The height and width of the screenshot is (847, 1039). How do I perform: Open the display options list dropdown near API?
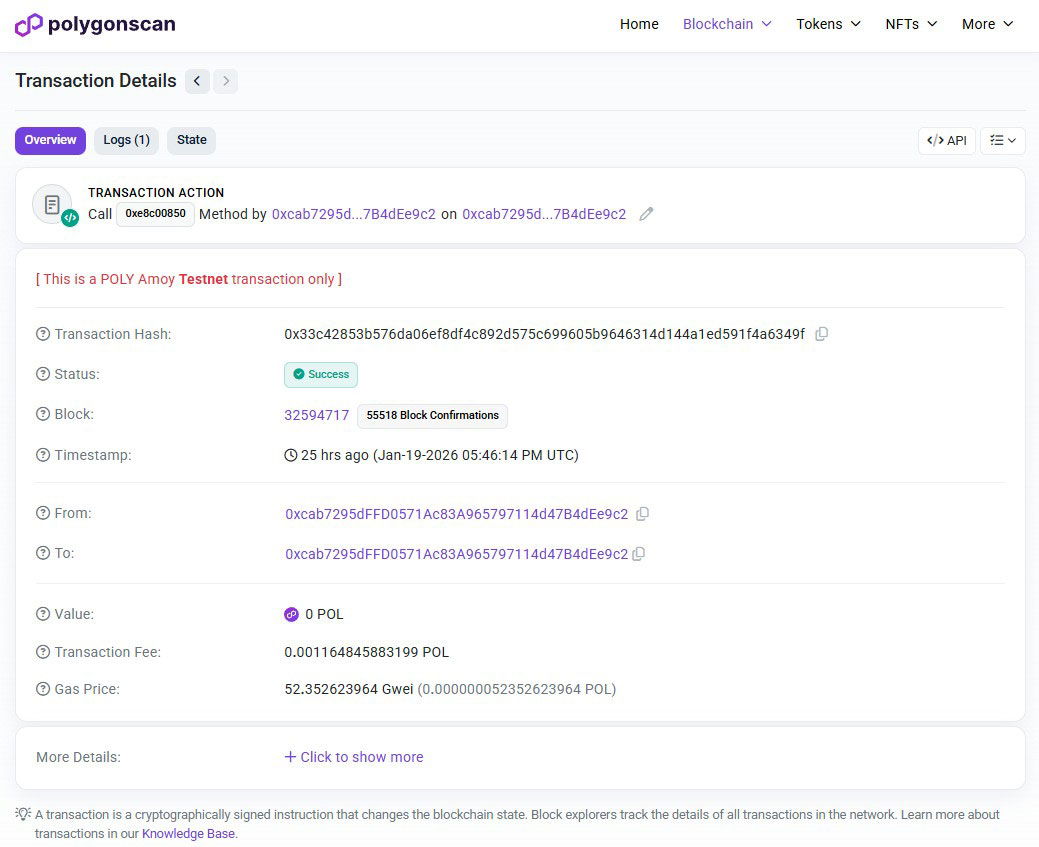1002,140
